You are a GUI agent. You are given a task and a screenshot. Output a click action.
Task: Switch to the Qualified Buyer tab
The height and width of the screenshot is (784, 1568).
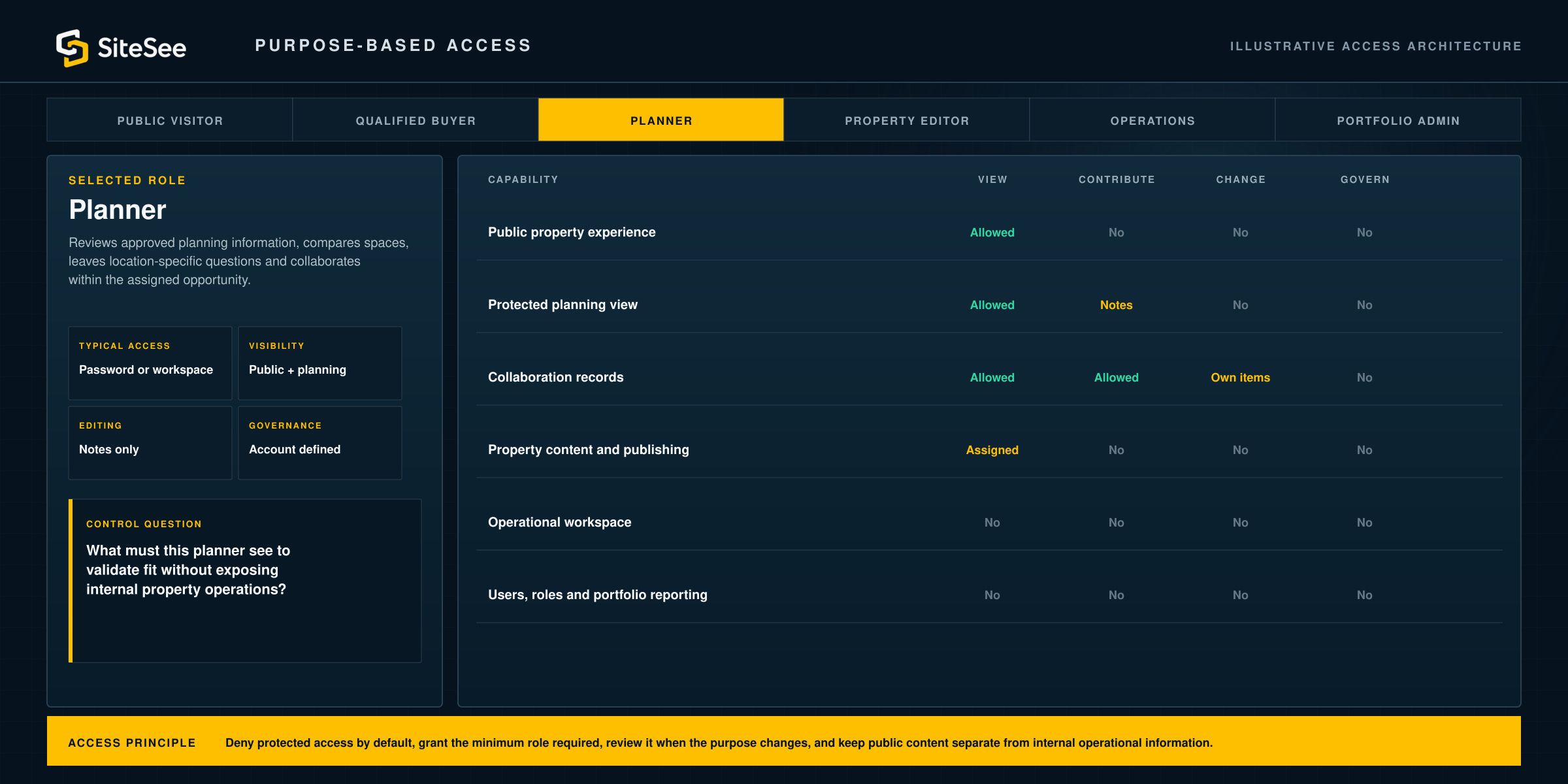[x=416, y=120]
